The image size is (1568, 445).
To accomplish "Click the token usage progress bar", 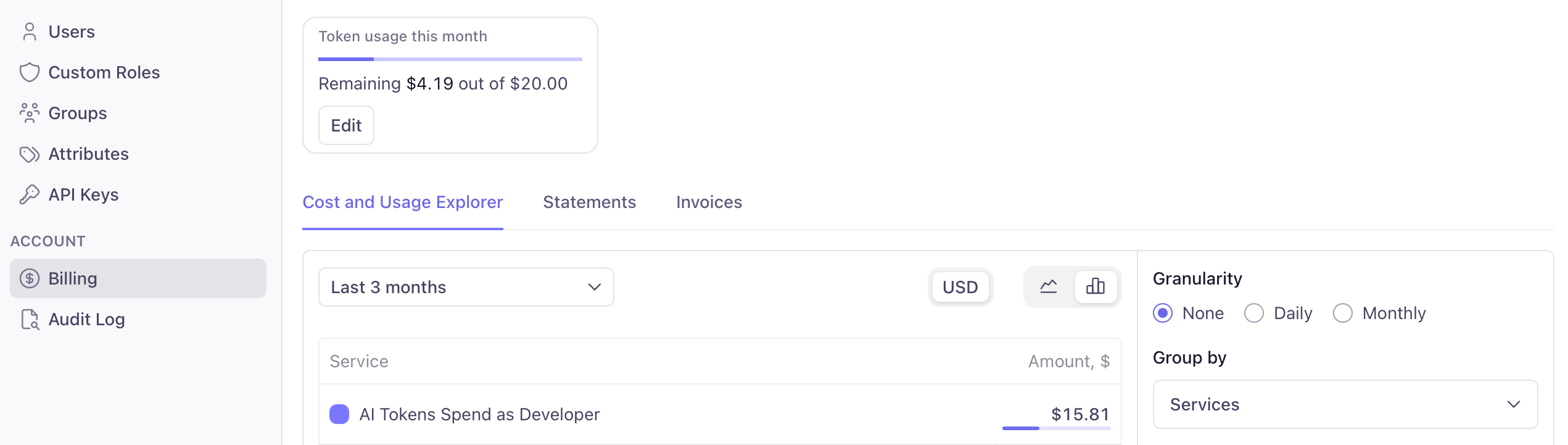I will [450, 59].
